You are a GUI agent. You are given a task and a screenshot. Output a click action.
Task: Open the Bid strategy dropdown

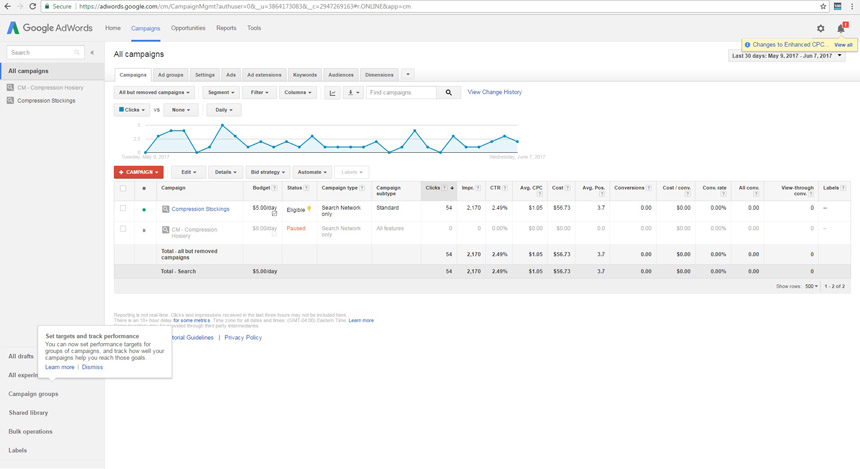[x=268, y=172]
